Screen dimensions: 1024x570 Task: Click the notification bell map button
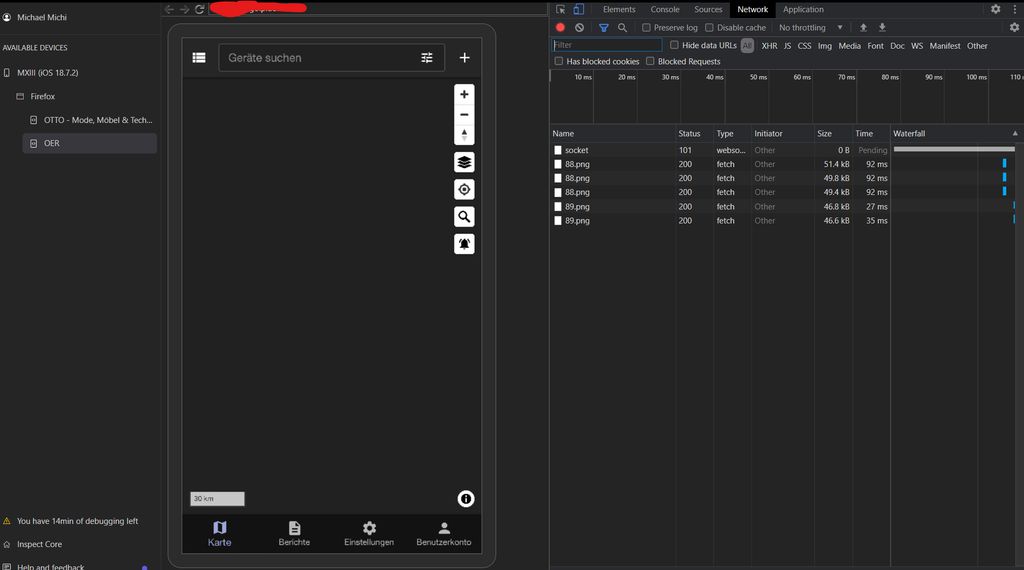464,244
